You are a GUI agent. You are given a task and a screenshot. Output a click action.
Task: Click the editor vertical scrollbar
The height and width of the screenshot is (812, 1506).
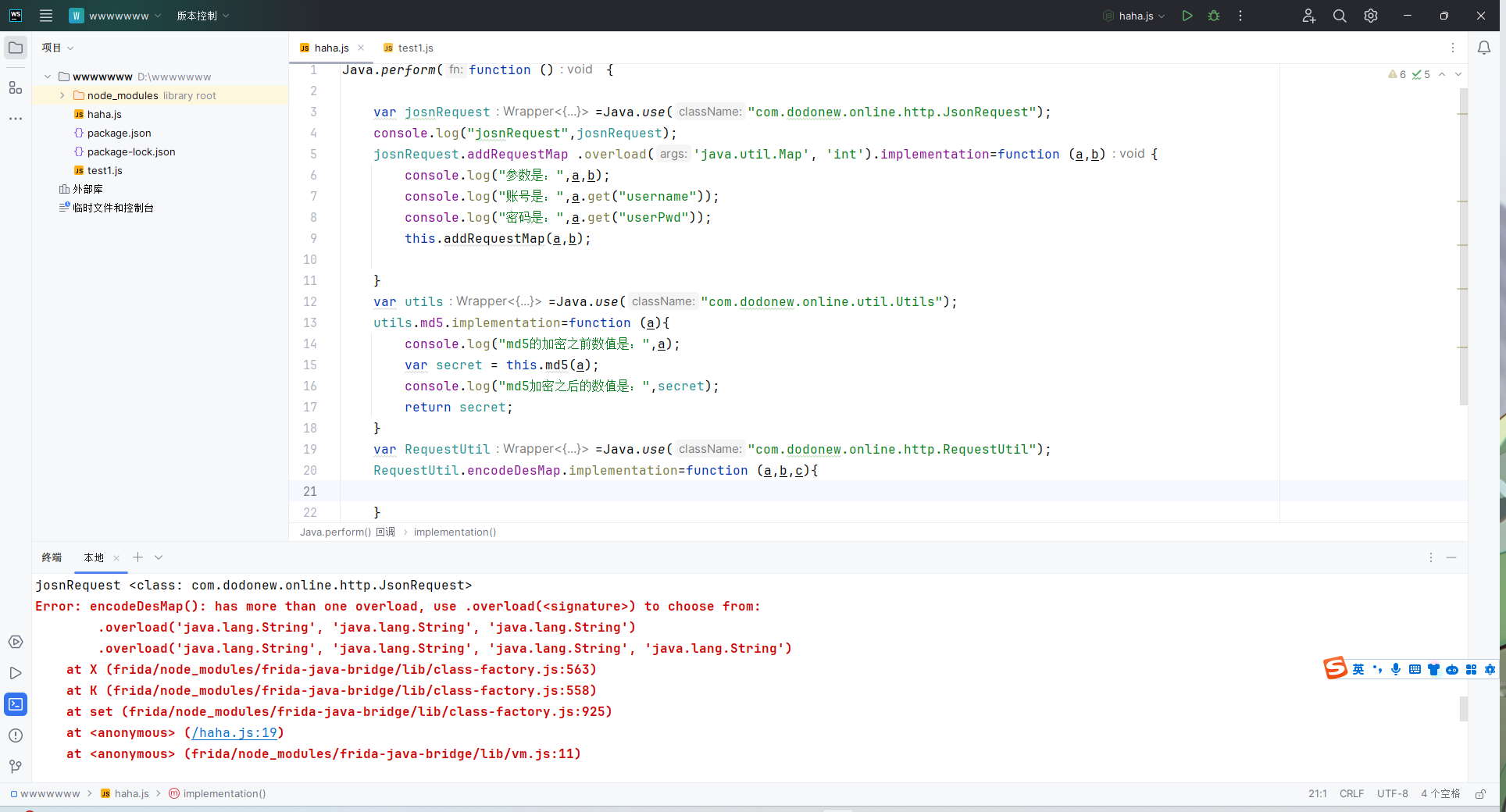pos(1463,246)
